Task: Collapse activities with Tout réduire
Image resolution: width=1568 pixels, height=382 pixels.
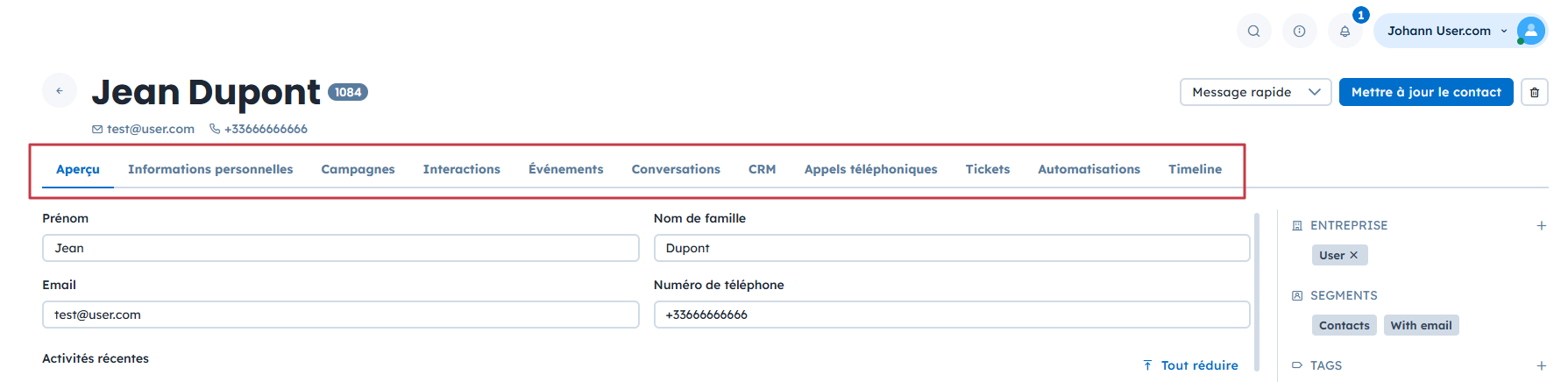Action: (x=1190, y=365)
